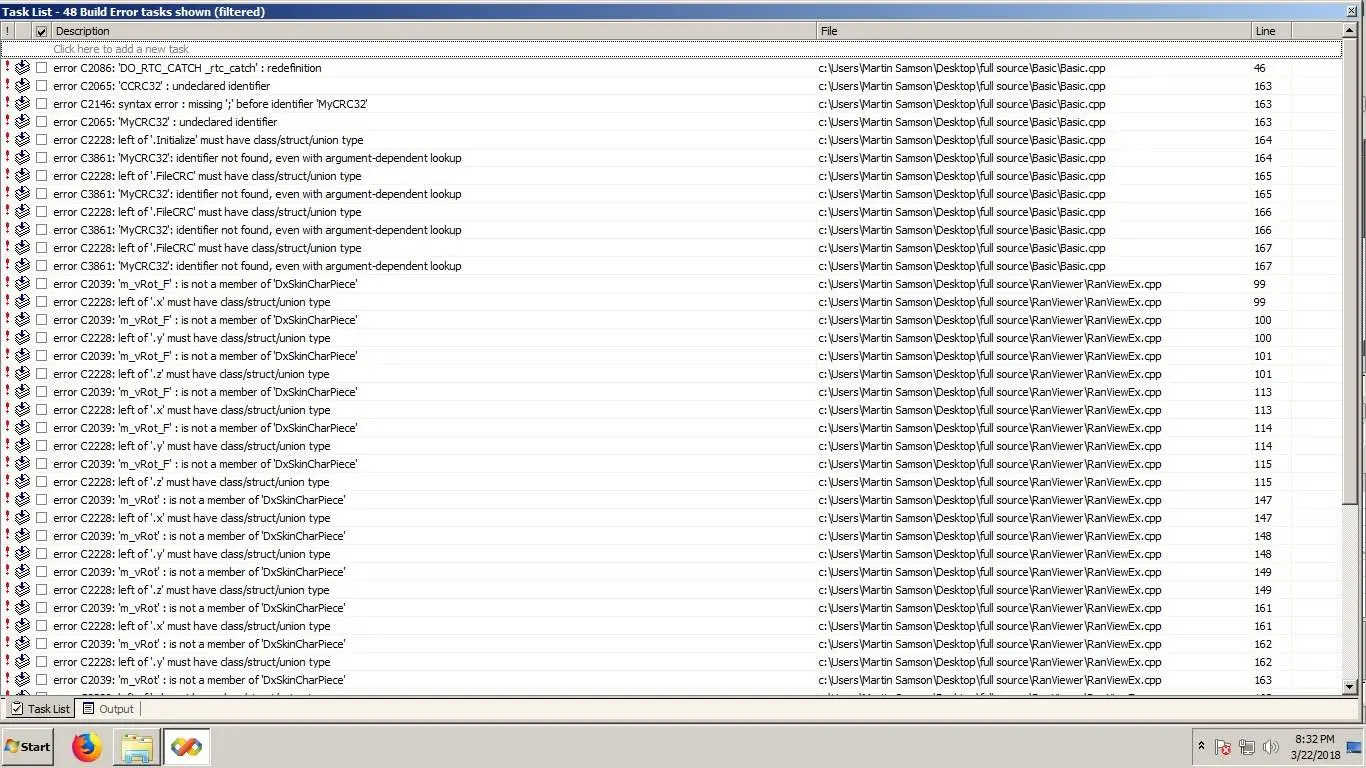The image size is (1366, 768).
Task: Tick checkbox for '.Initialize' C2228 error
Action: click(41, 140)
